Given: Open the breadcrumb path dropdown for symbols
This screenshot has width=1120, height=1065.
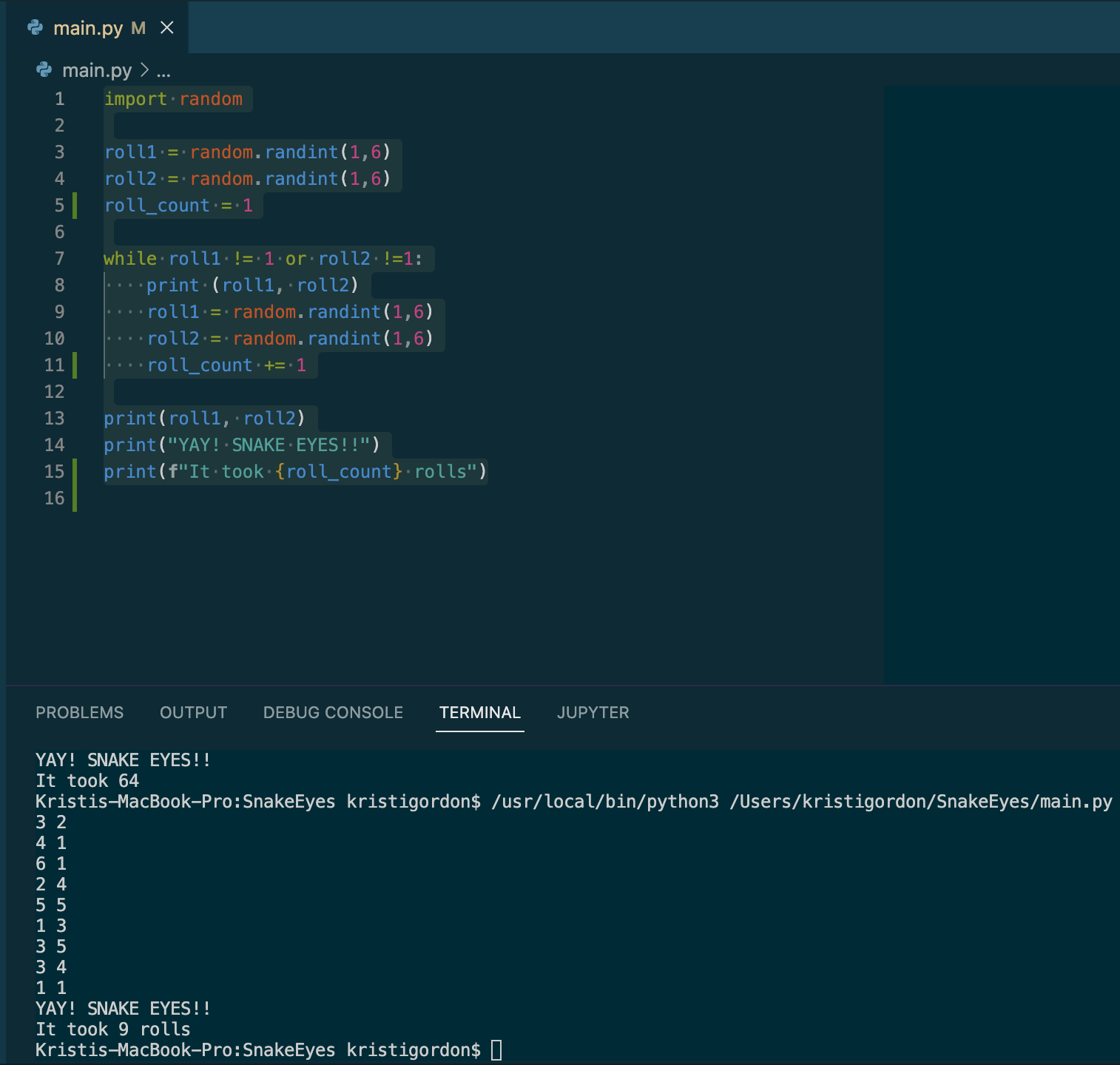Looking at the screenshot, I should pyautogui.click(x=163, y=71).
